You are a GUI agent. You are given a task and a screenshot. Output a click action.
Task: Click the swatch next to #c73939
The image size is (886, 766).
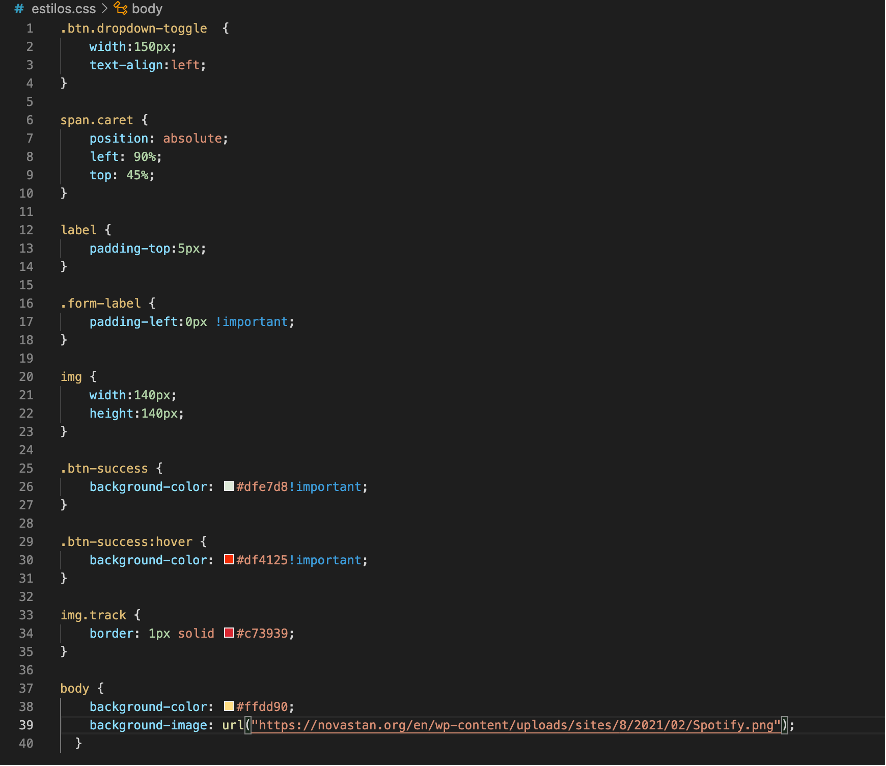[x=230, y=633]
